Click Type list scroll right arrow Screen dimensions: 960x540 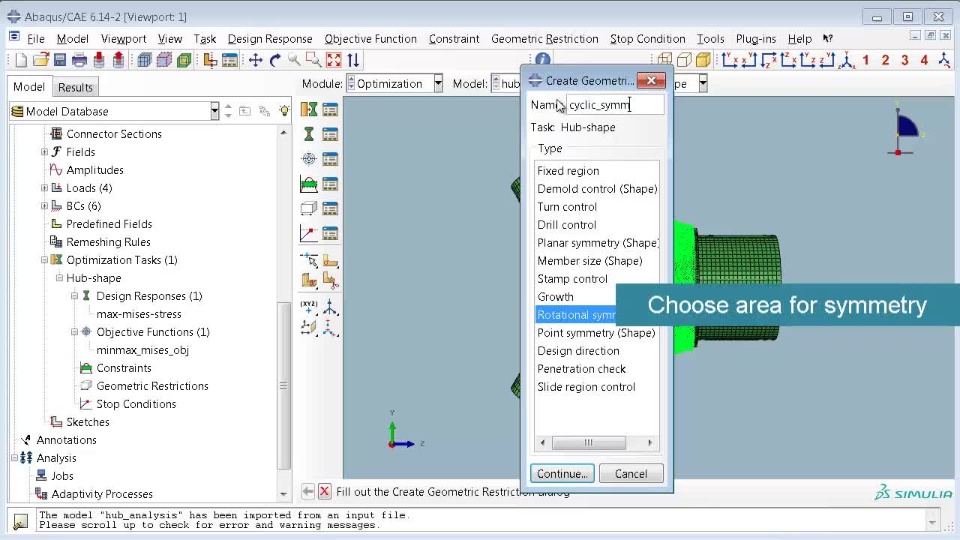650,442
